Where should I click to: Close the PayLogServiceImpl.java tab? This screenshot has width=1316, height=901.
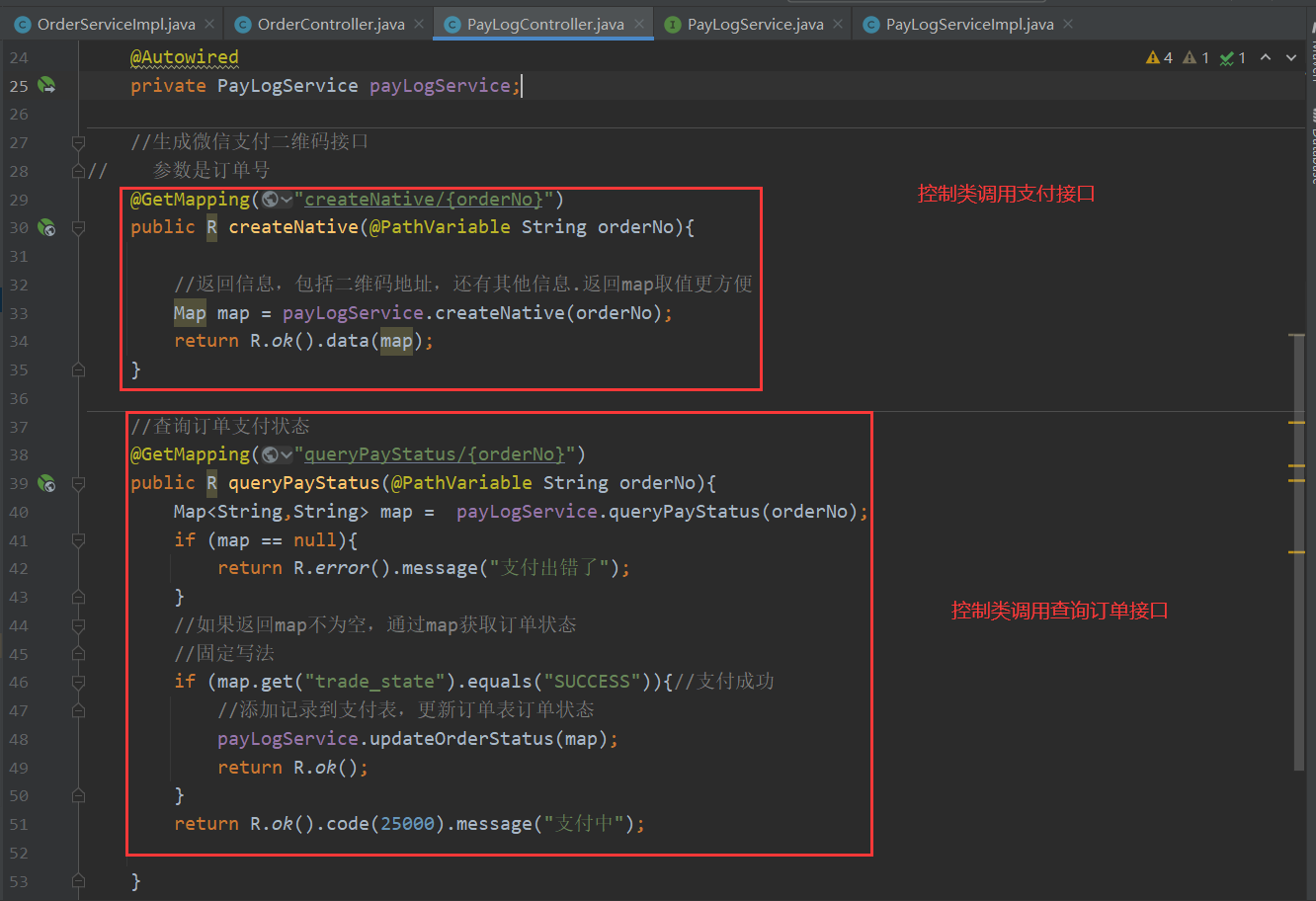click(x=1067, y=24)
